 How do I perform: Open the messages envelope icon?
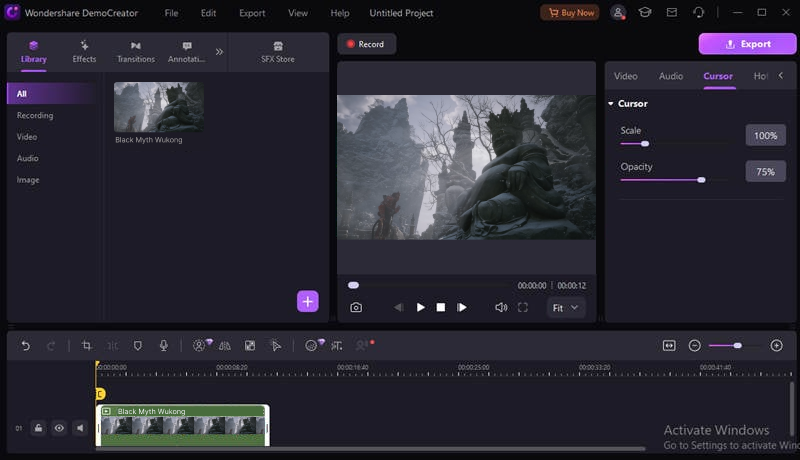coord(672,12)
